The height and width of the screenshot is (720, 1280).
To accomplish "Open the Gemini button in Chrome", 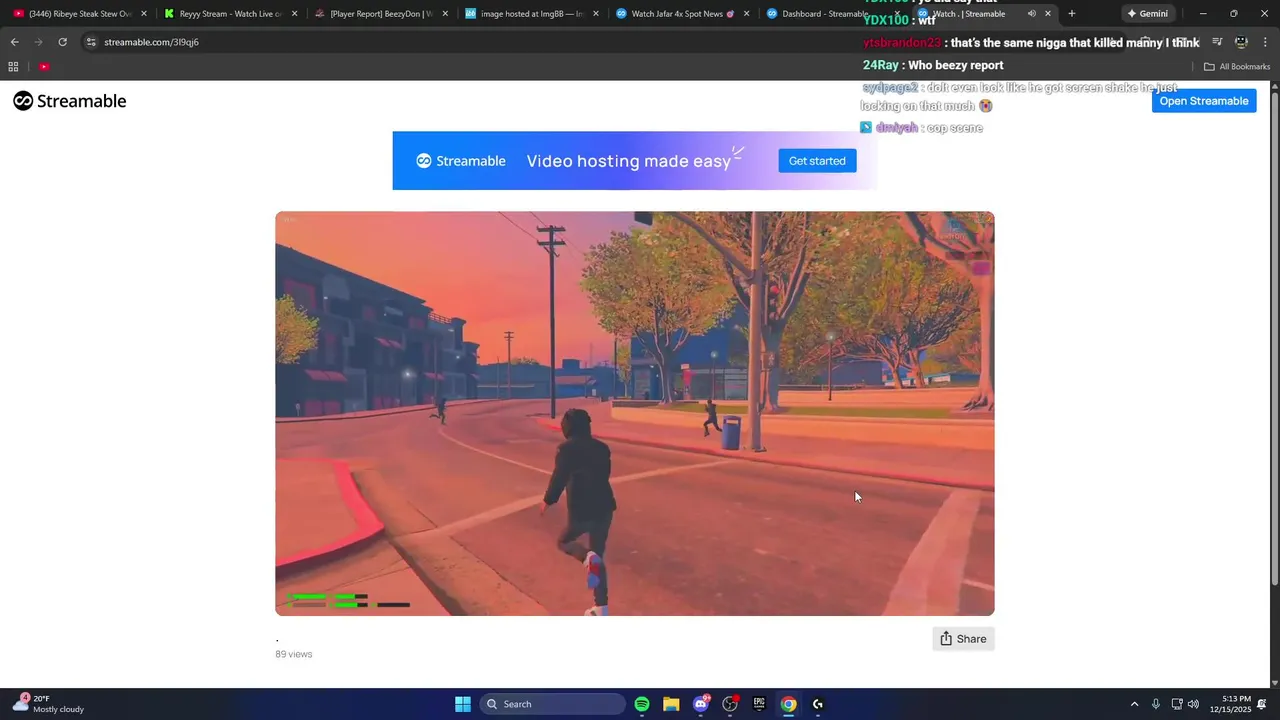I will [1147, 14].
